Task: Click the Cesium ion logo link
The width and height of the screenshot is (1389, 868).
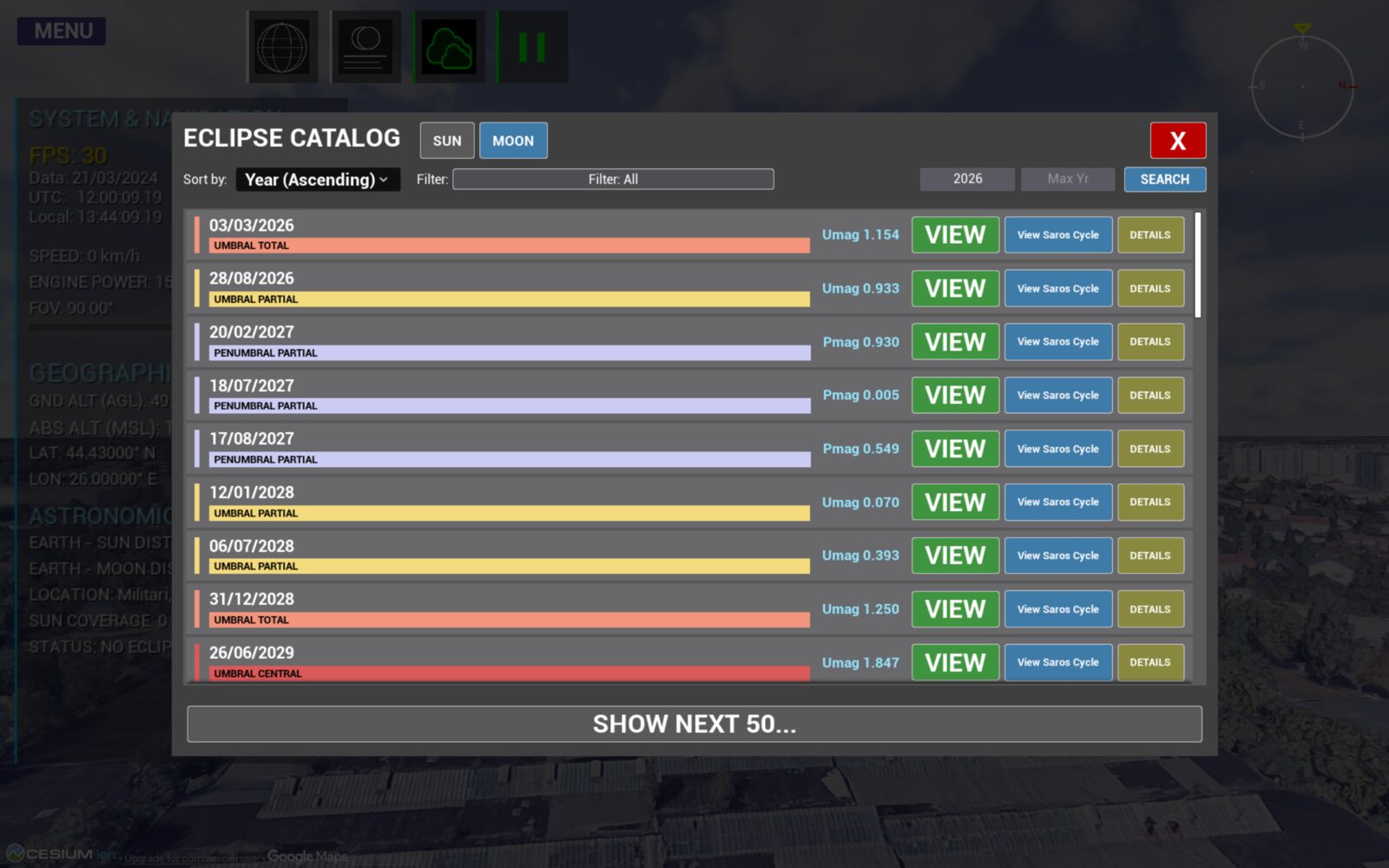Action: pyautogui.click(x=61, y=854)
